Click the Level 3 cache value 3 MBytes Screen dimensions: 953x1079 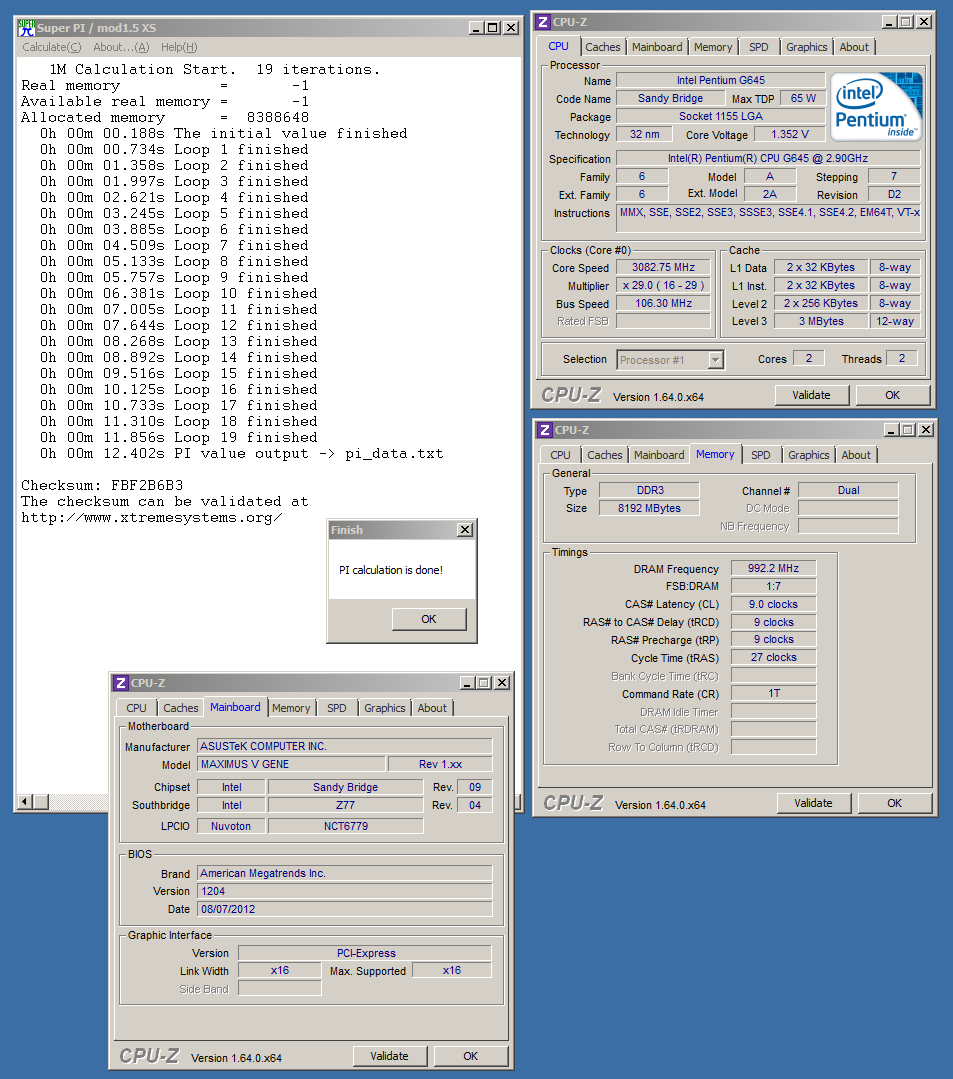tap(821, 321)
